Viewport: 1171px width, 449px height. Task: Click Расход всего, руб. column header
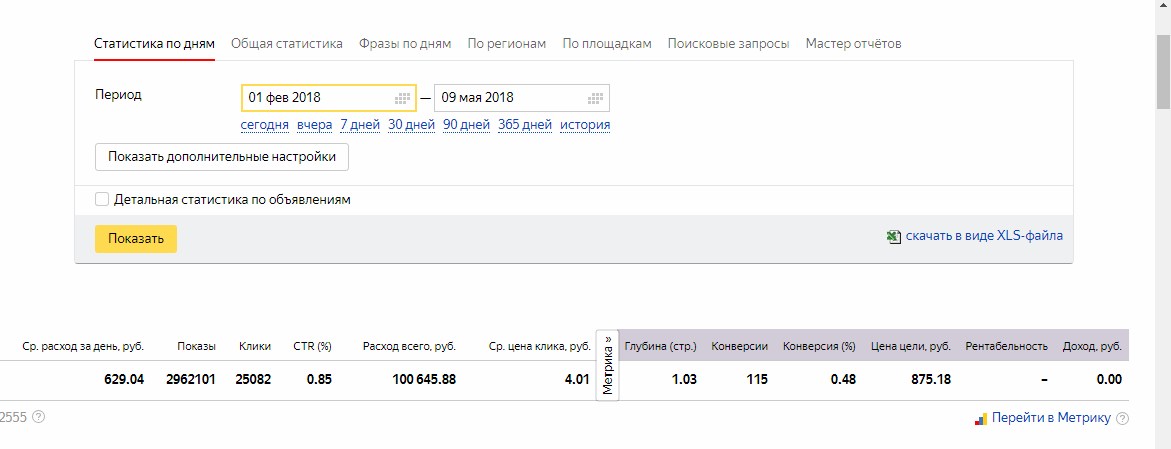409,347
